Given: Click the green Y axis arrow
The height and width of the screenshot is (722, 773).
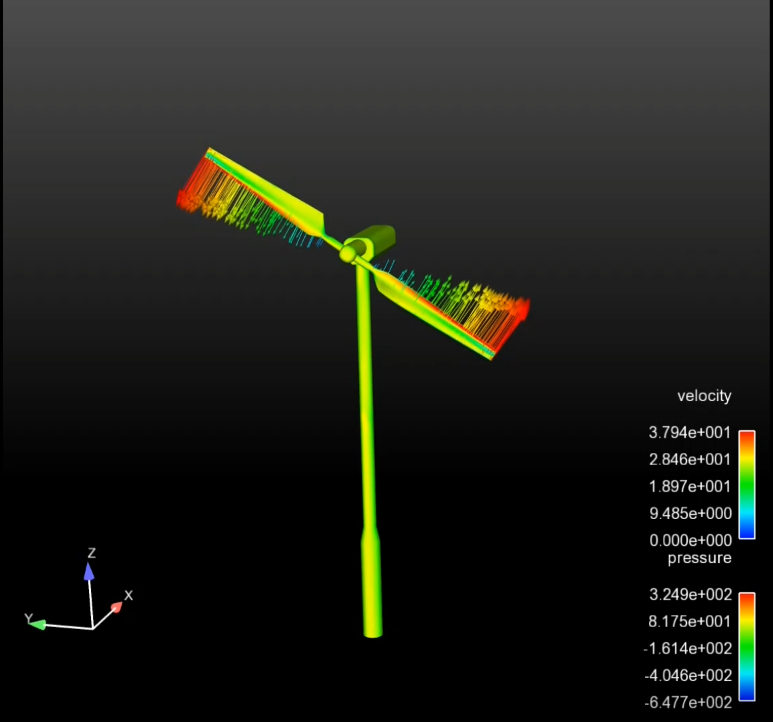Looking at the screenshot, I should pos(38,624).
